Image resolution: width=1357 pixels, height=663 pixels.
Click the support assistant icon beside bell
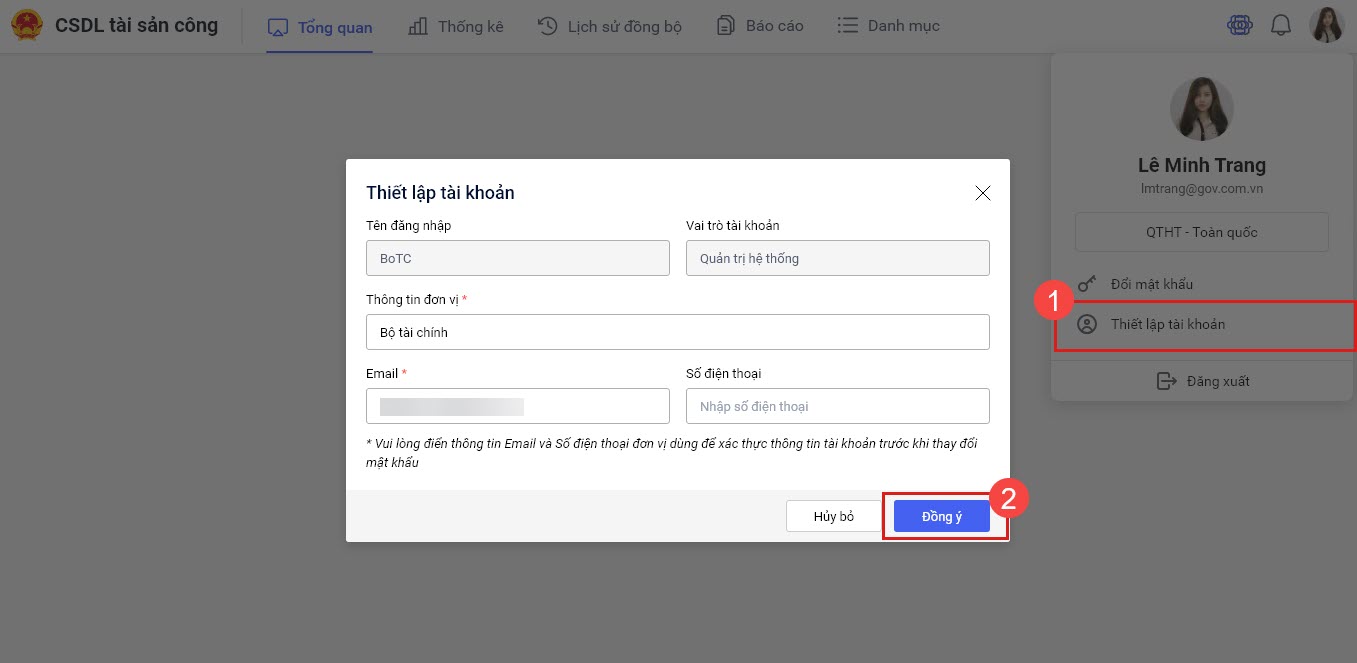[1240, 26]
